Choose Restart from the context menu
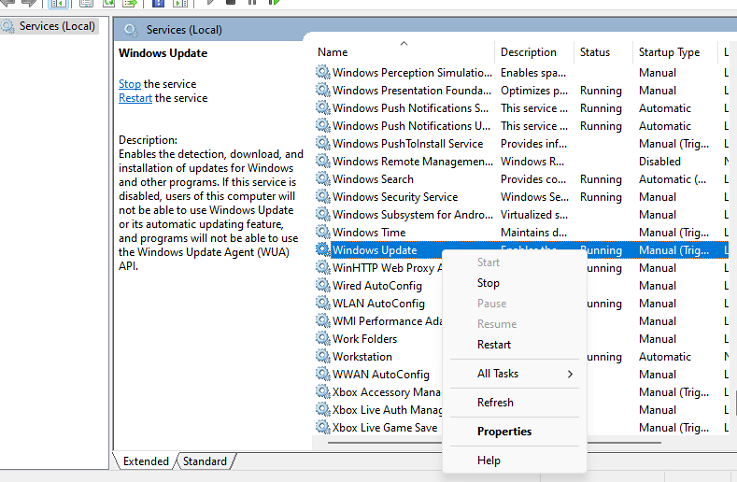The width and height of the screenshot is (737, 482). tap(494, 345)
